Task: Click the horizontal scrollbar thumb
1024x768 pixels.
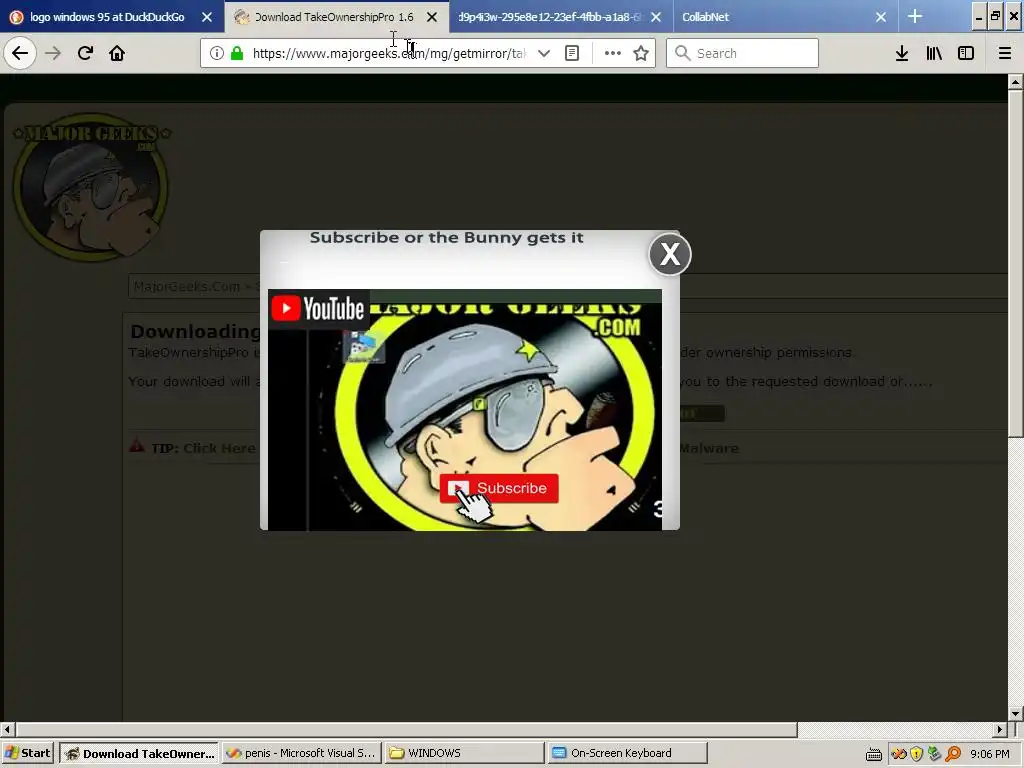Action: [406, 729]
